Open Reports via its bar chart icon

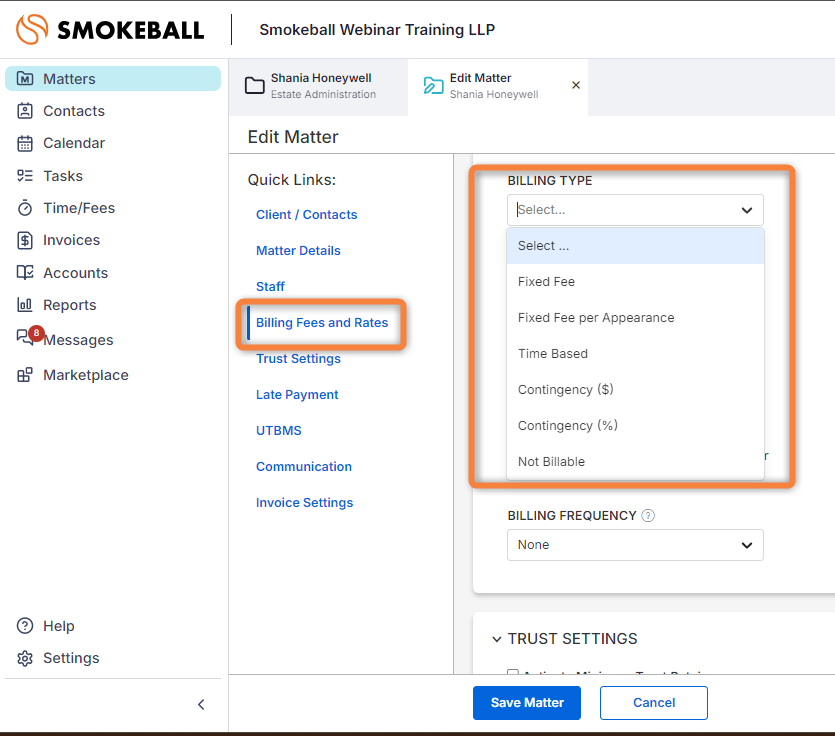[x=25, y=305]
